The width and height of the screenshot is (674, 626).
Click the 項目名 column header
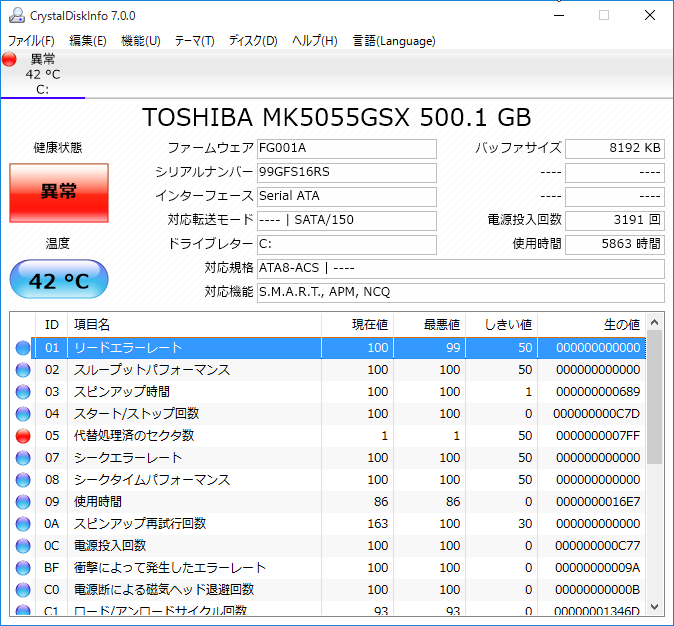[194, 325]
